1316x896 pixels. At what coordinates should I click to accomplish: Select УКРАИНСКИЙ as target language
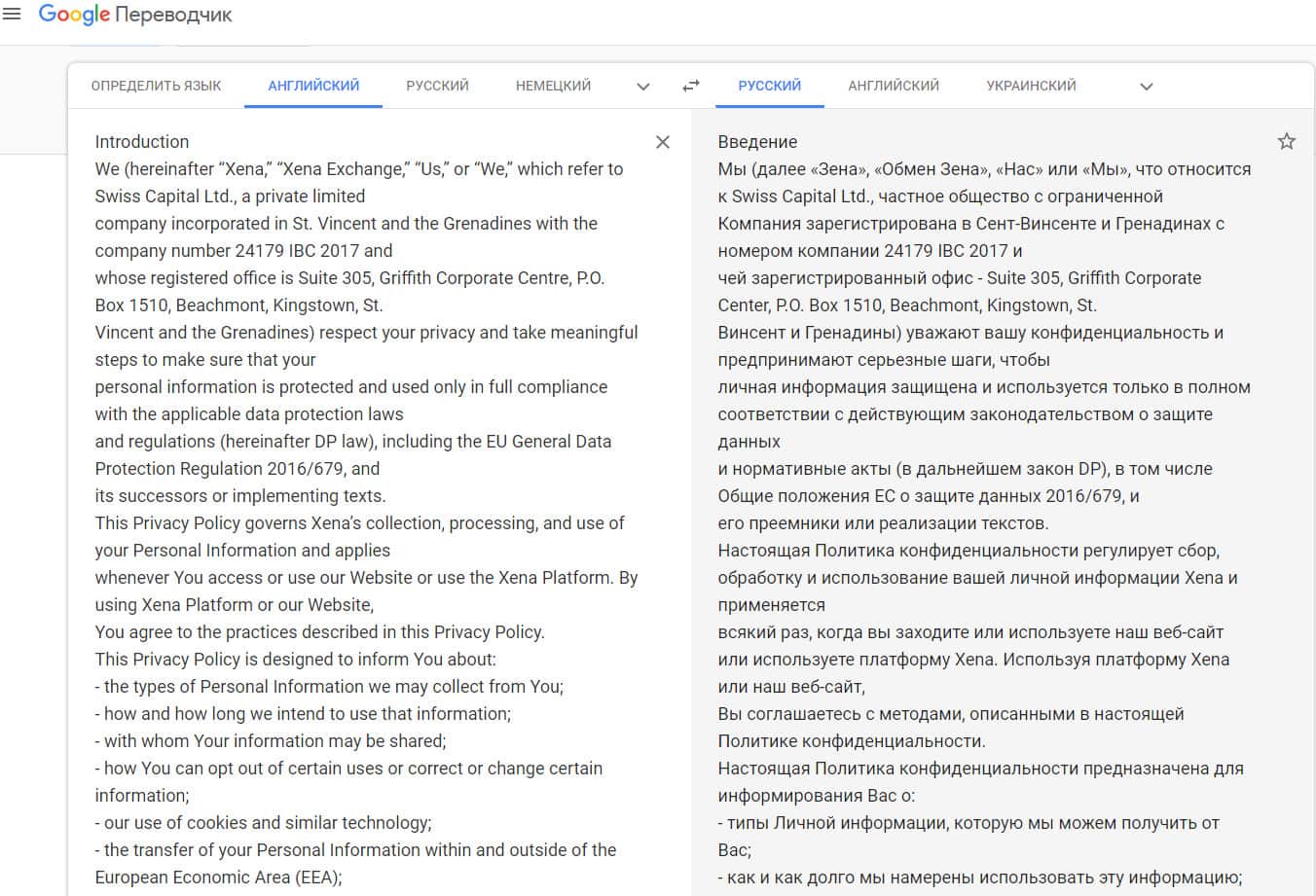pos(1031,86)
